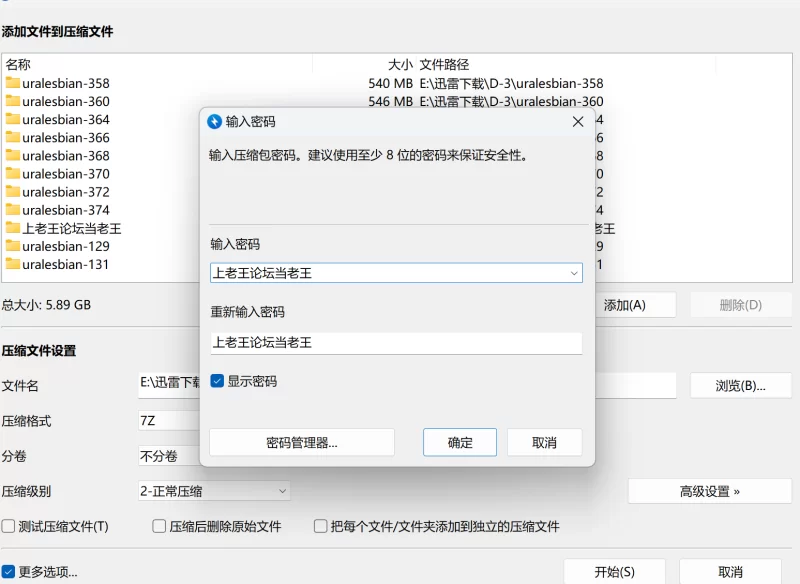This screenshot has width=800, height=584.
Task: Click the 确定 button
Action: tap(460, 442)
